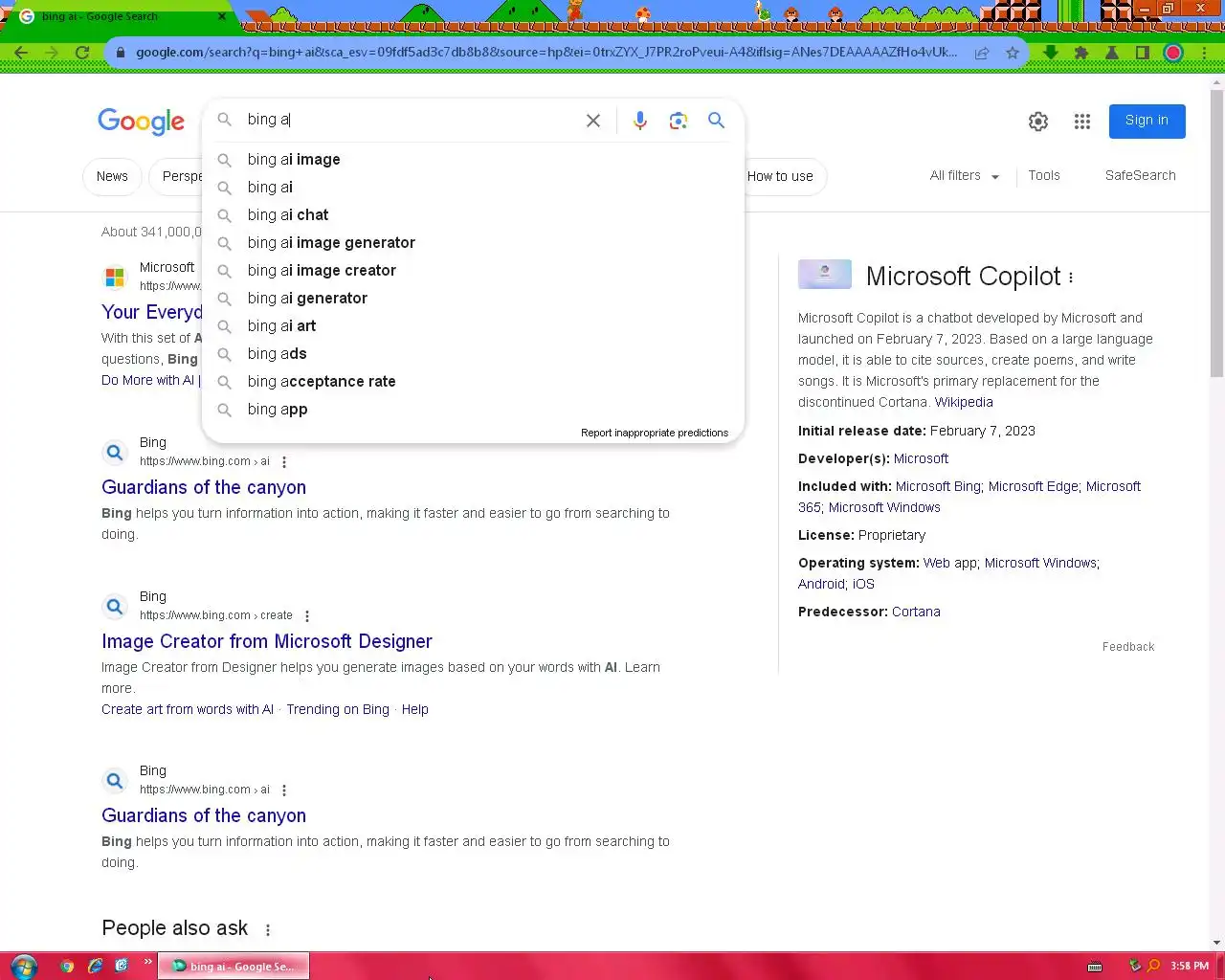Open the red profile avatar icon
Viewport: 1225px width, 980px height.
coord(1173,53)
